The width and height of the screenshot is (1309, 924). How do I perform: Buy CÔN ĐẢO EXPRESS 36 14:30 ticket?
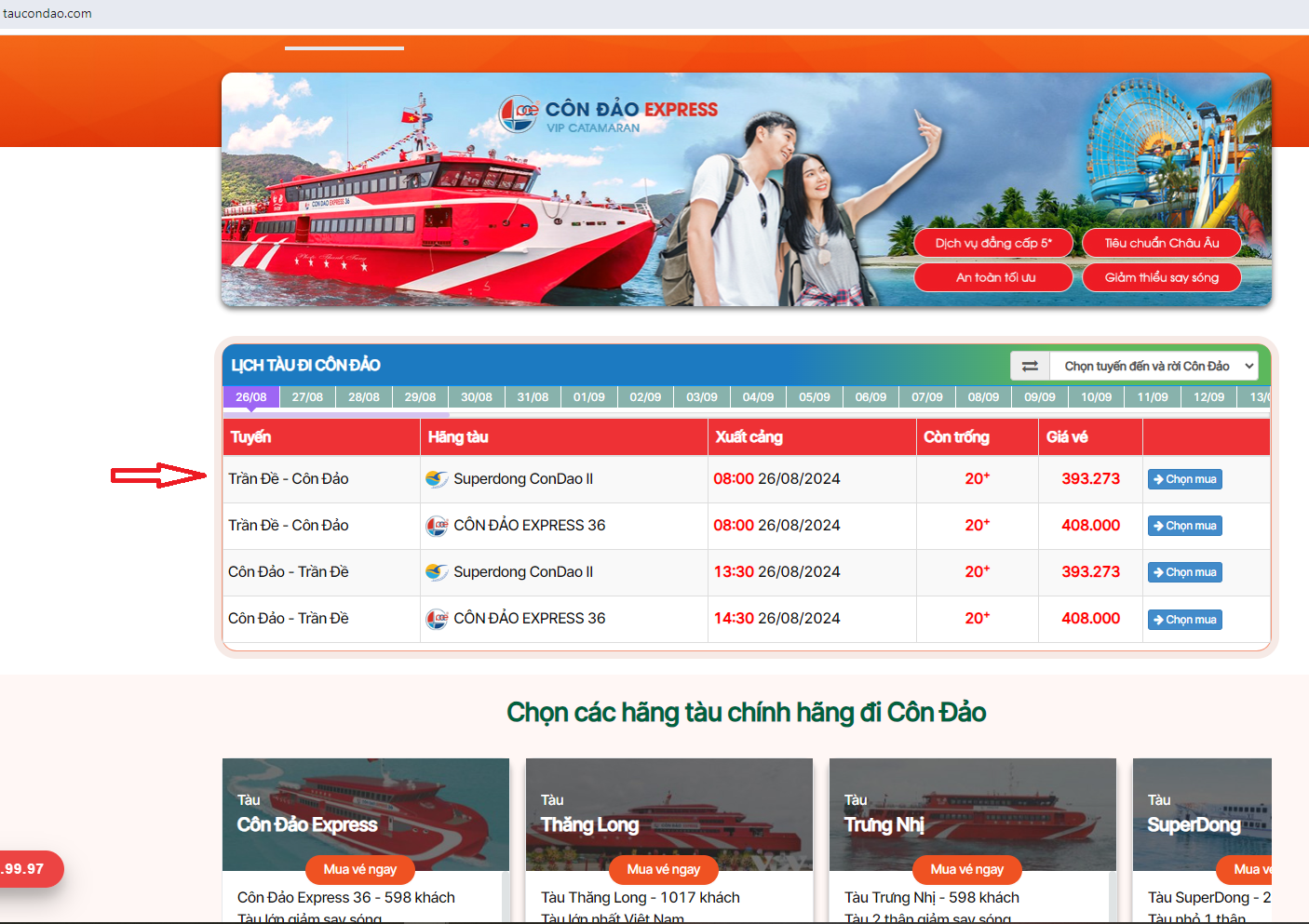tap(1185, 620)
